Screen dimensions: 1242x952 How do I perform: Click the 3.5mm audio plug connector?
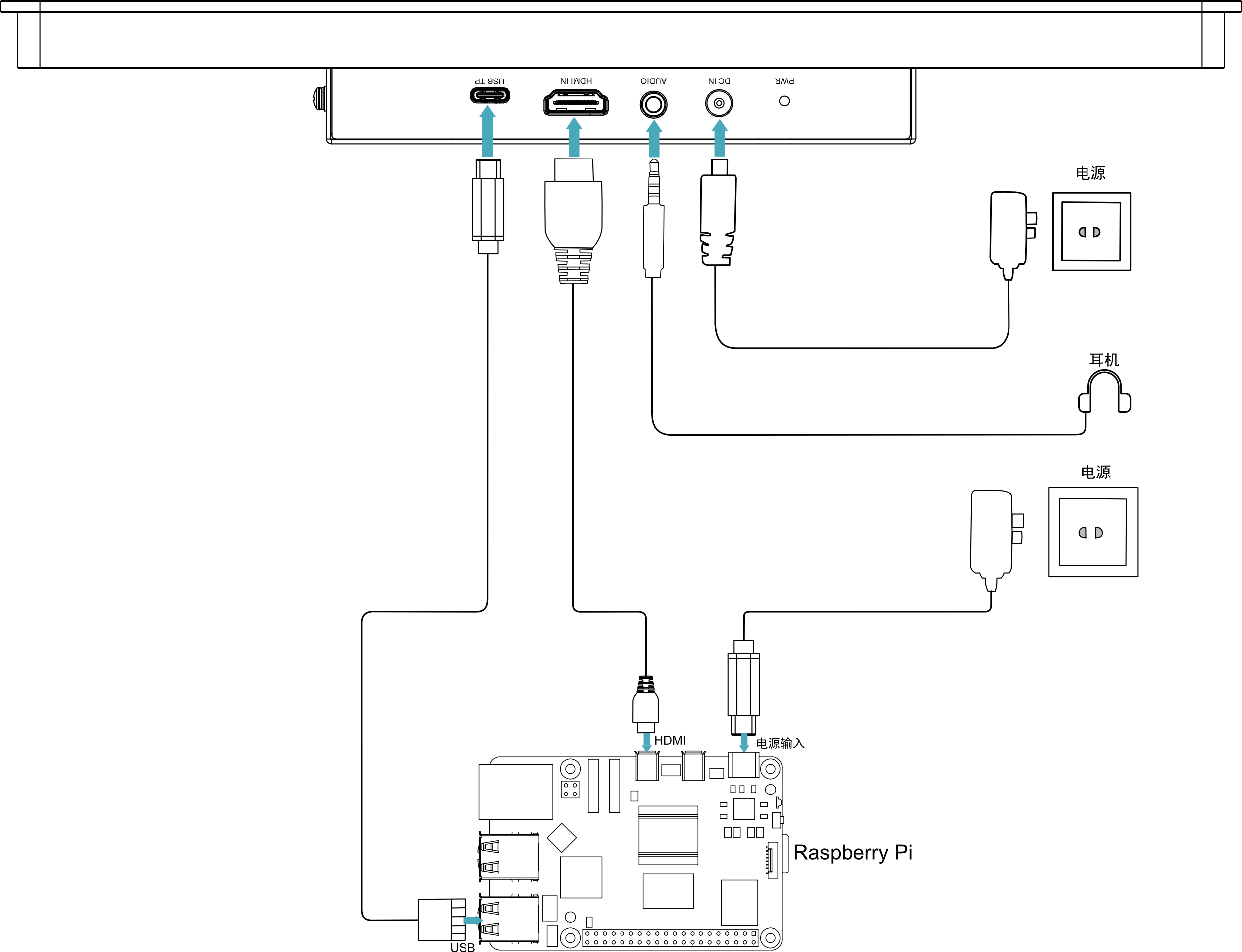tap(653, 219)
